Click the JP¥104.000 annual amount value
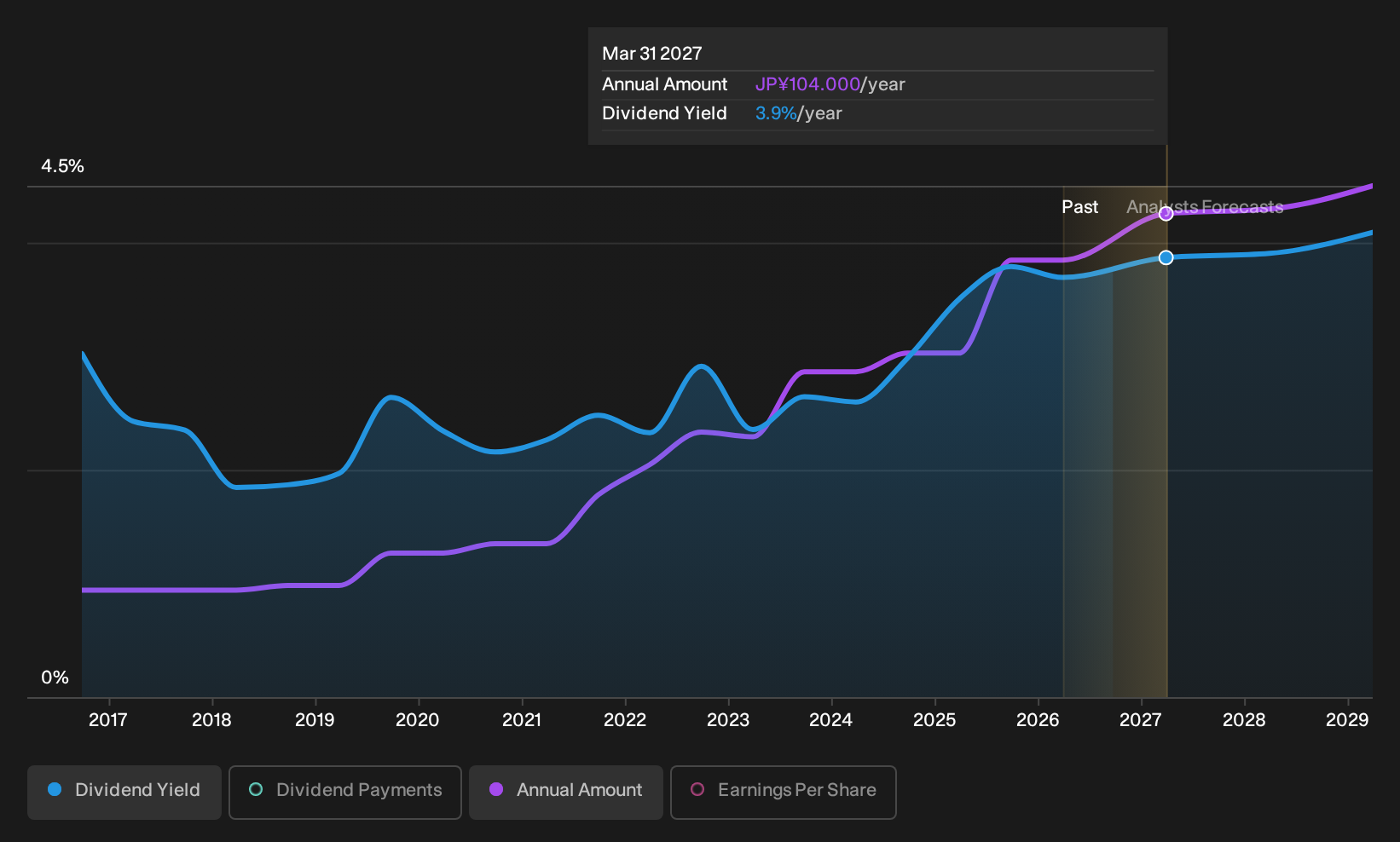Image resolution: width=1400 pixels, height=842 pixels. coord(807,84)
